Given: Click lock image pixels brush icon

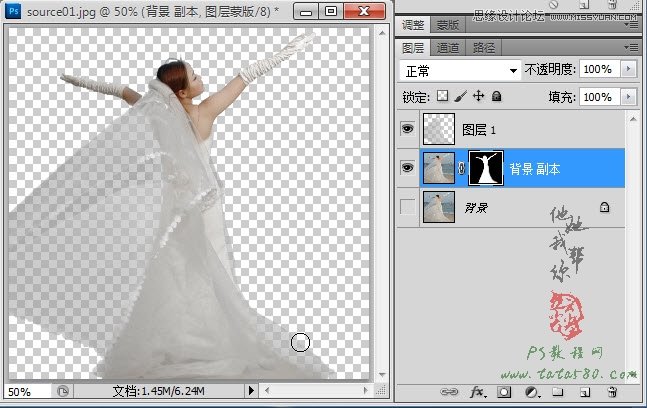Looking at the screenshot, I should point(460,97).
